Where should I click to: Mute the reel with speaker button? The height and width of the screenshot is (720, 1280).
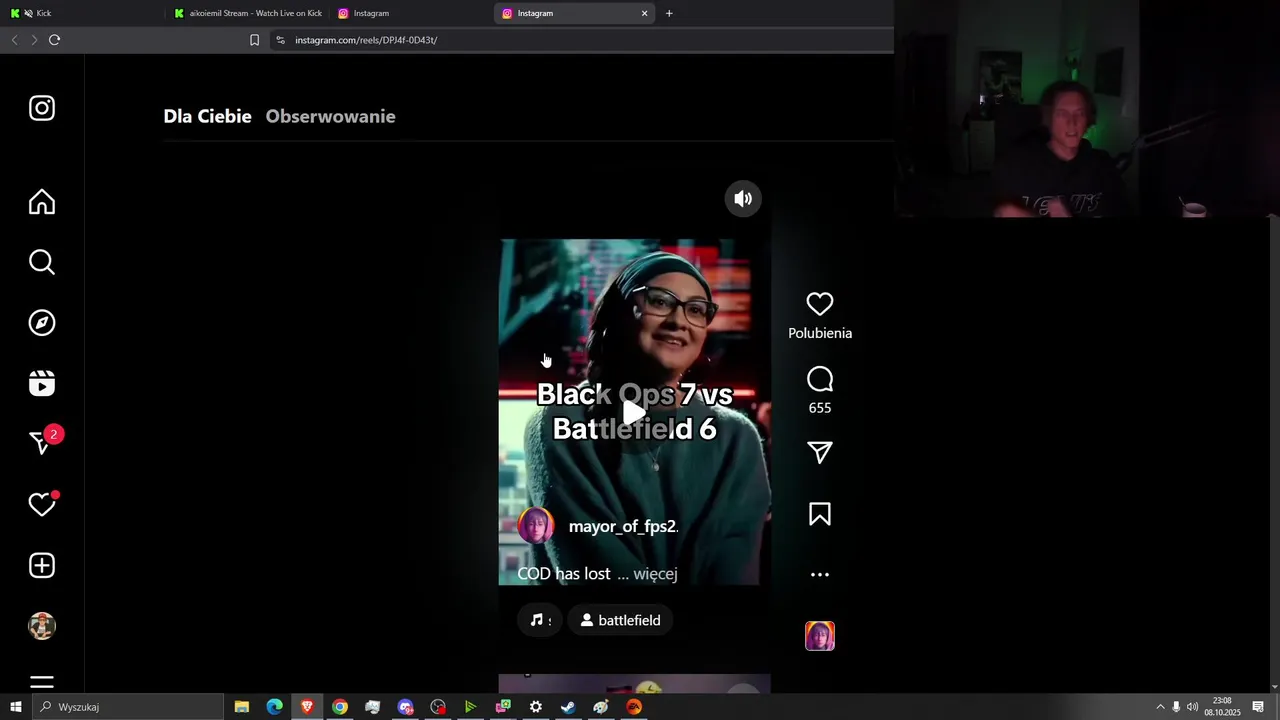(x=743, y=199)
